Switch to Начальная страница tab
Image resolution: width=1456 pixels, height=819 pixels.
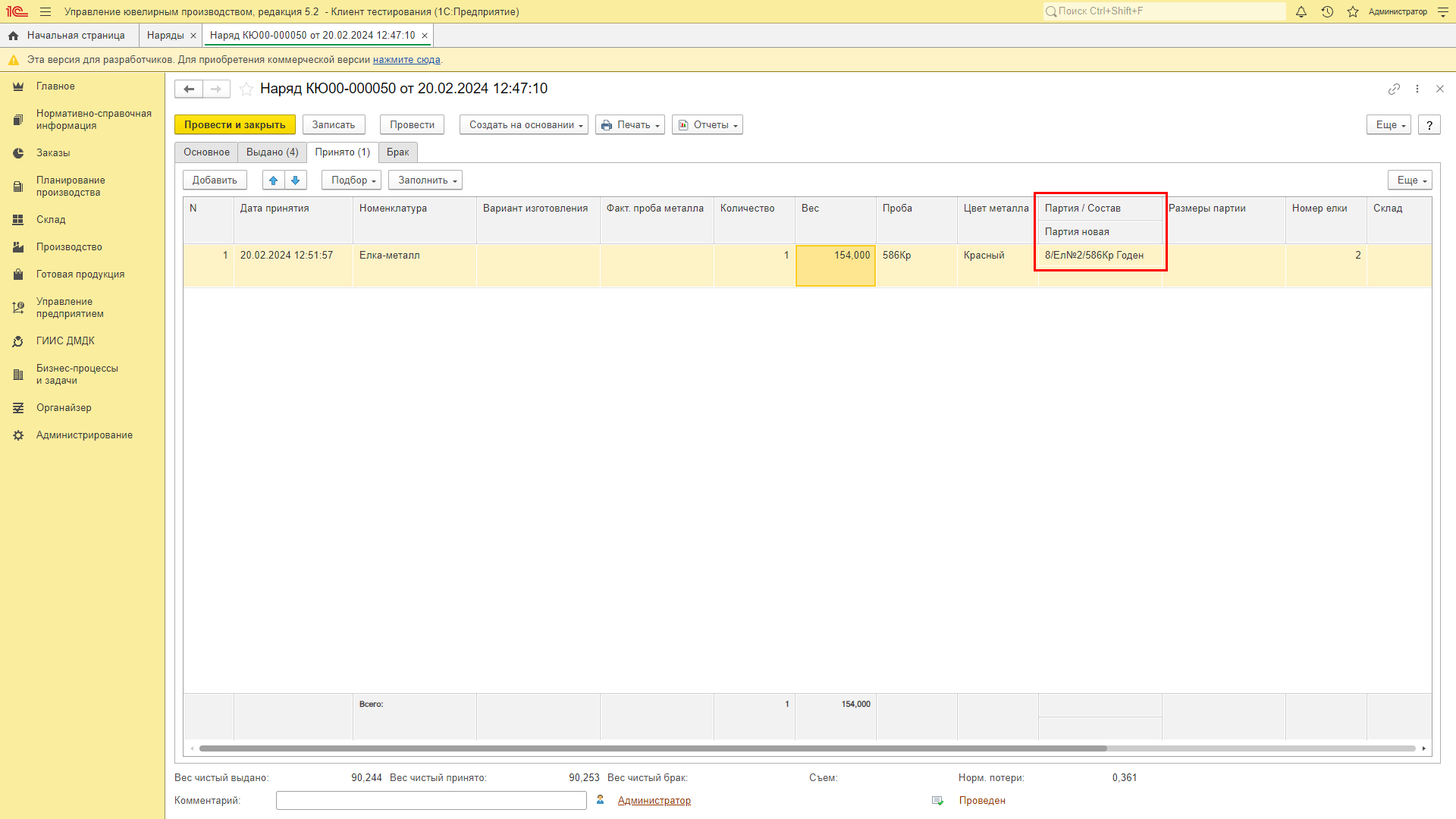pos(70,36)
